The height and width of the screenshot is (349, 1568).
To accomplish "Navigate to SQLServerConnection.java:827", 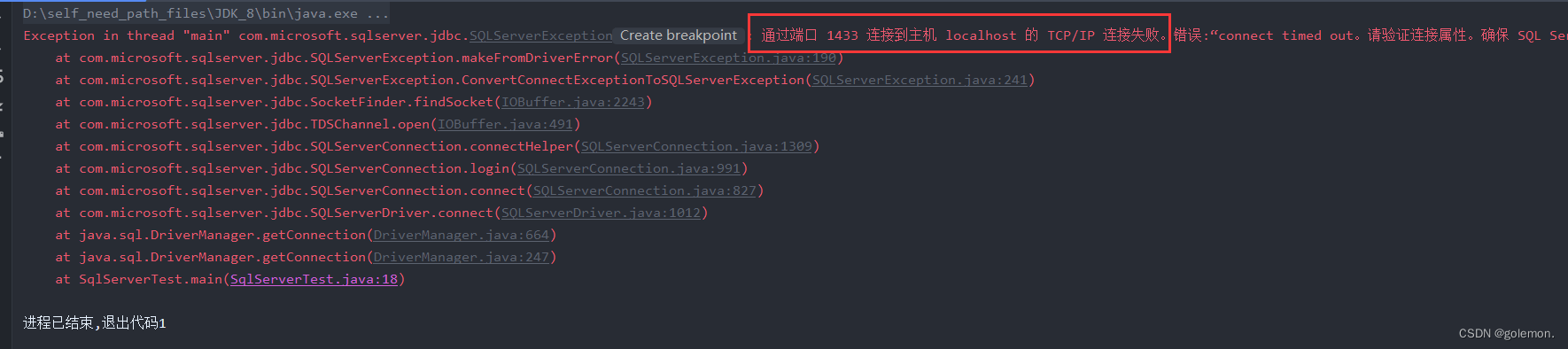I will click(x=645, y=190).
